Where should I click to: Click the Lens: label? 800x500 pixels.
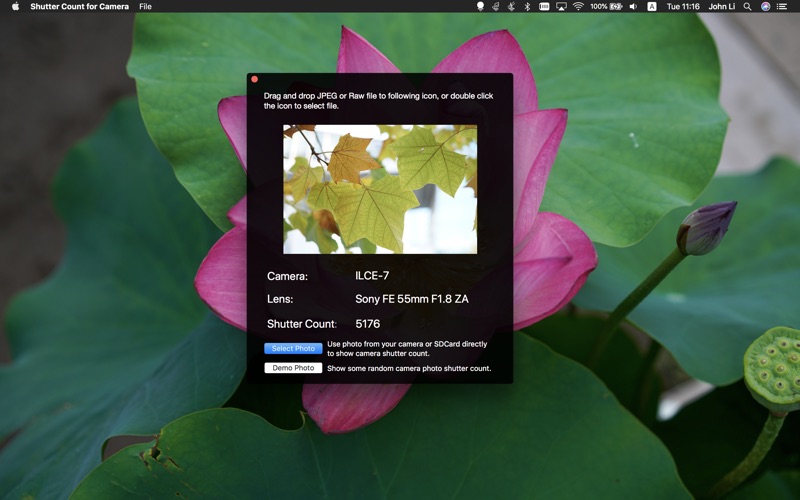click(x=280, y=299)
